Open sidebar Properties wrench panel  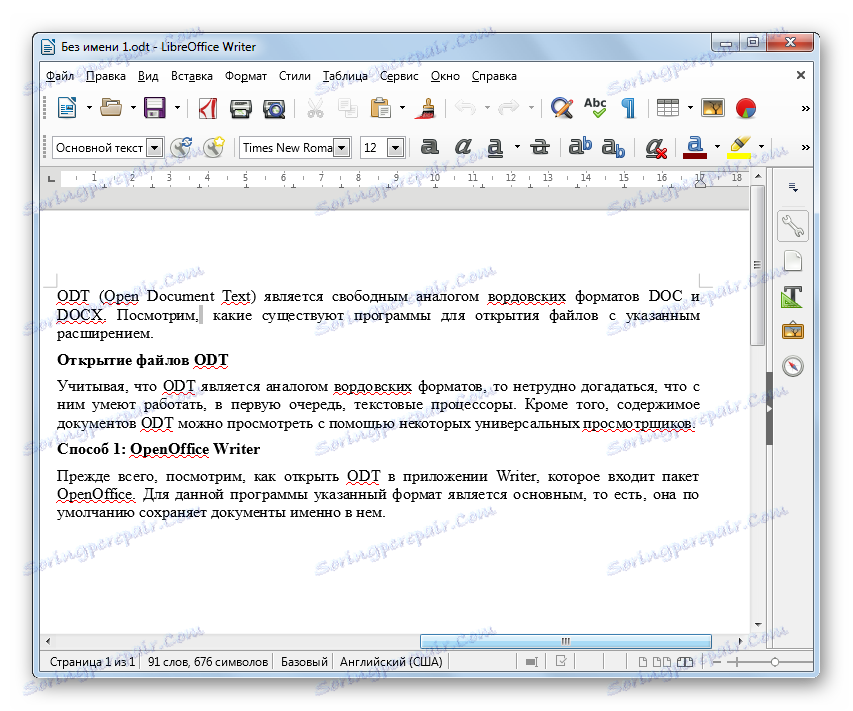(792, 226)
